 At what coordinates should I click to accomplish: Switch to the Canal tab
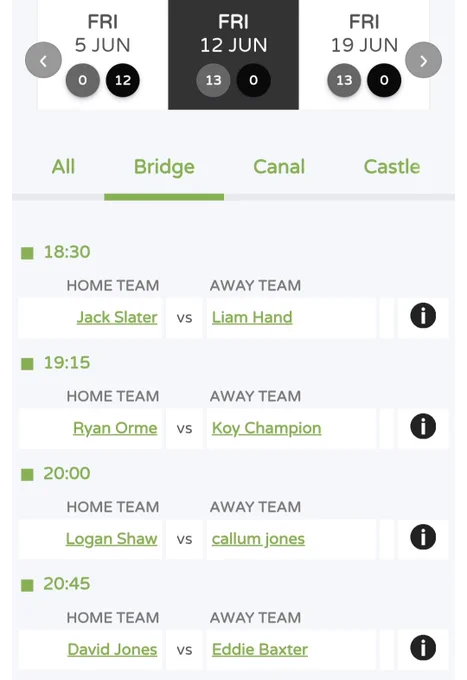(x=279, y=167)
